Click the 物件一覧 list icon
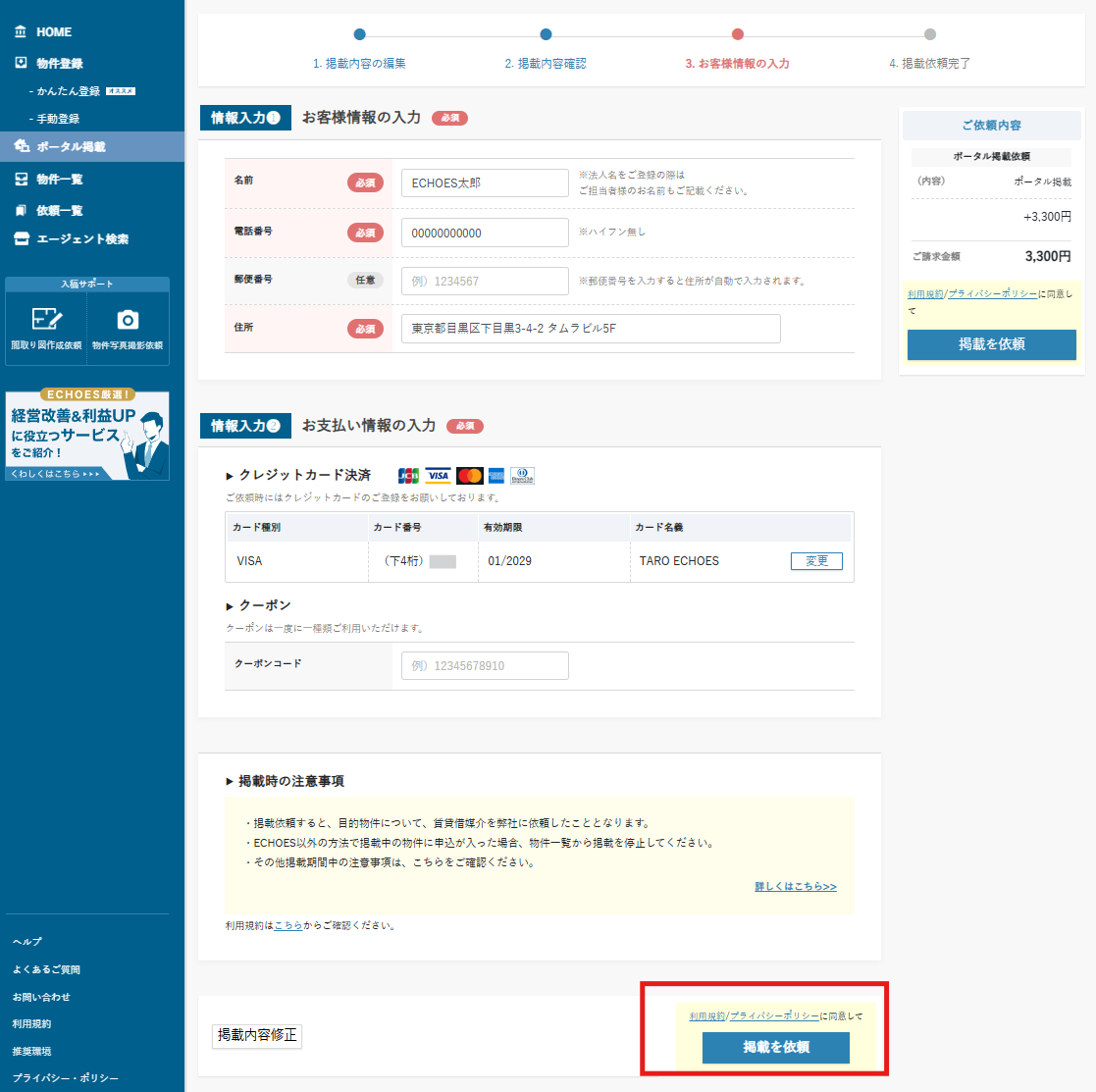The image size is (1096, 1092). pos(21,180)
